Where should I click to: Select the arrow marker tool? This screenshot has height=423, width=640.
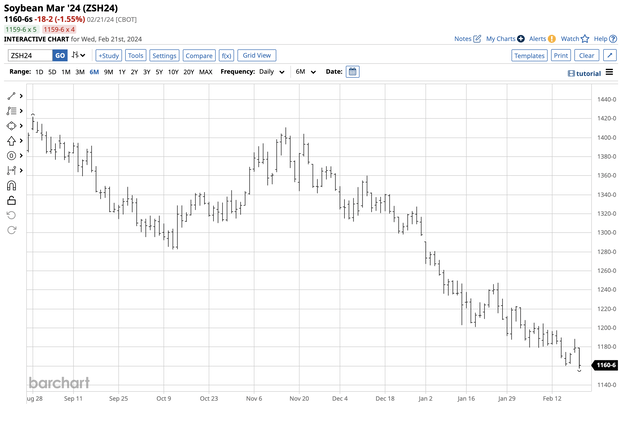coord(11,141)
